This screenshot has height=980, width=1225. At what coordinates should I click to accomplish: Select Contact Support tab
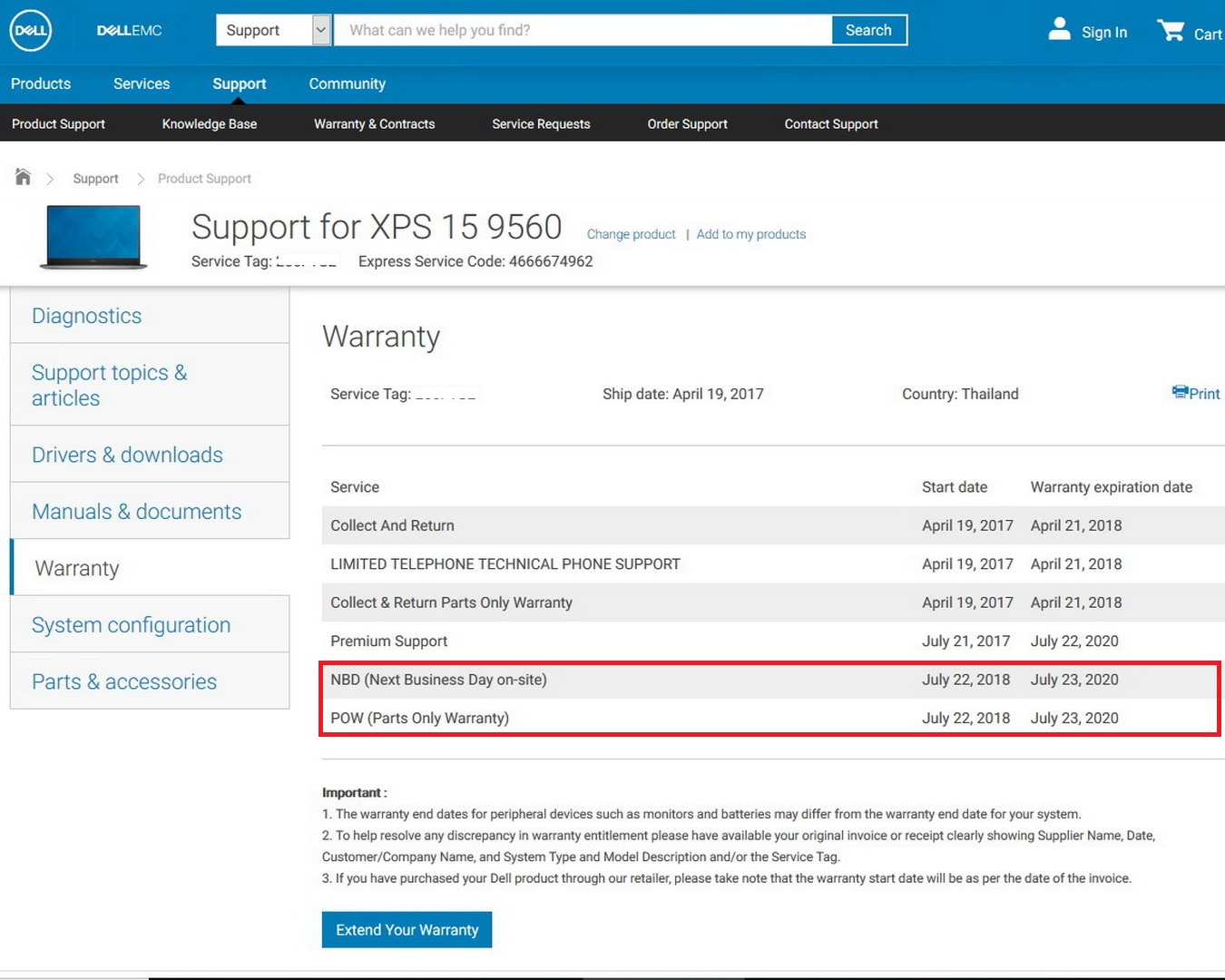pyautogui.click(x=831, y=123)
